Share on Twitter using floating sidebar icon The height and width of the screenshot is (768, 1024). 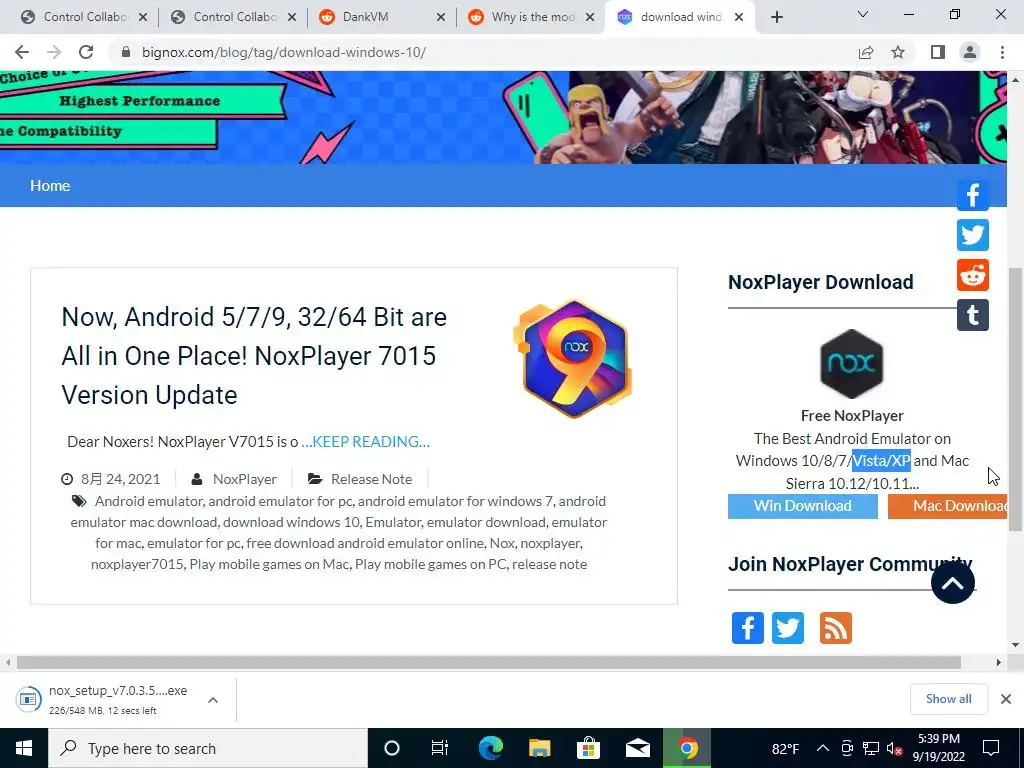(x=972, y=235)
